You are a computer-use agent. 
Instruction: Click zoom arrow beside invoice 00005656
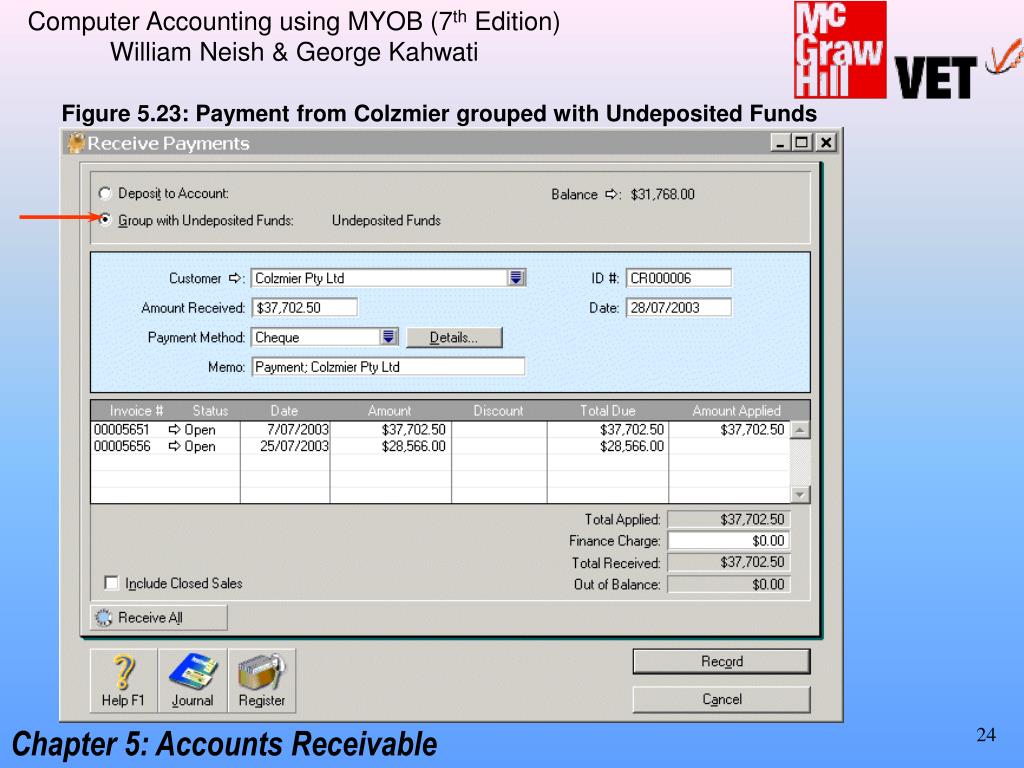click(174, 446)
